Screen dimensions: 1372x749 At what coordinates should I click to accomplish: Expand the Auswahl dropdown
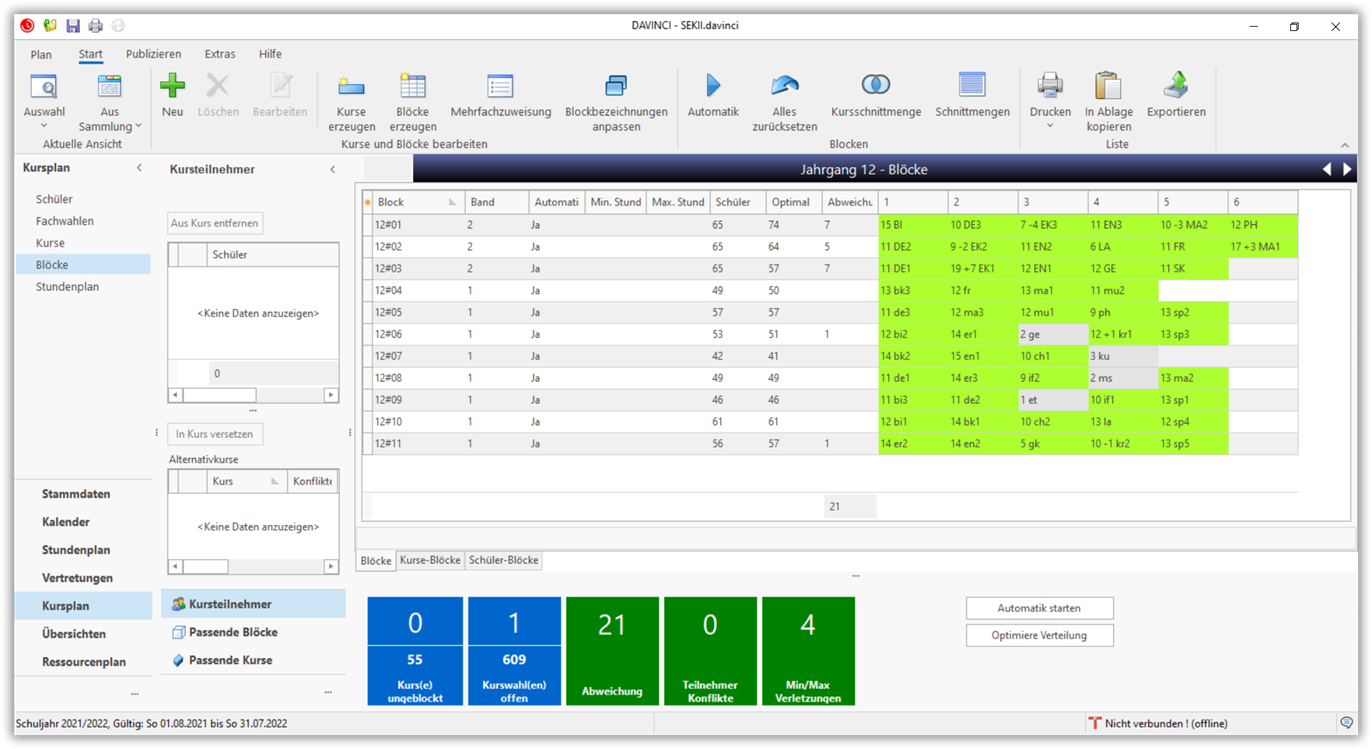pos(44,126)
